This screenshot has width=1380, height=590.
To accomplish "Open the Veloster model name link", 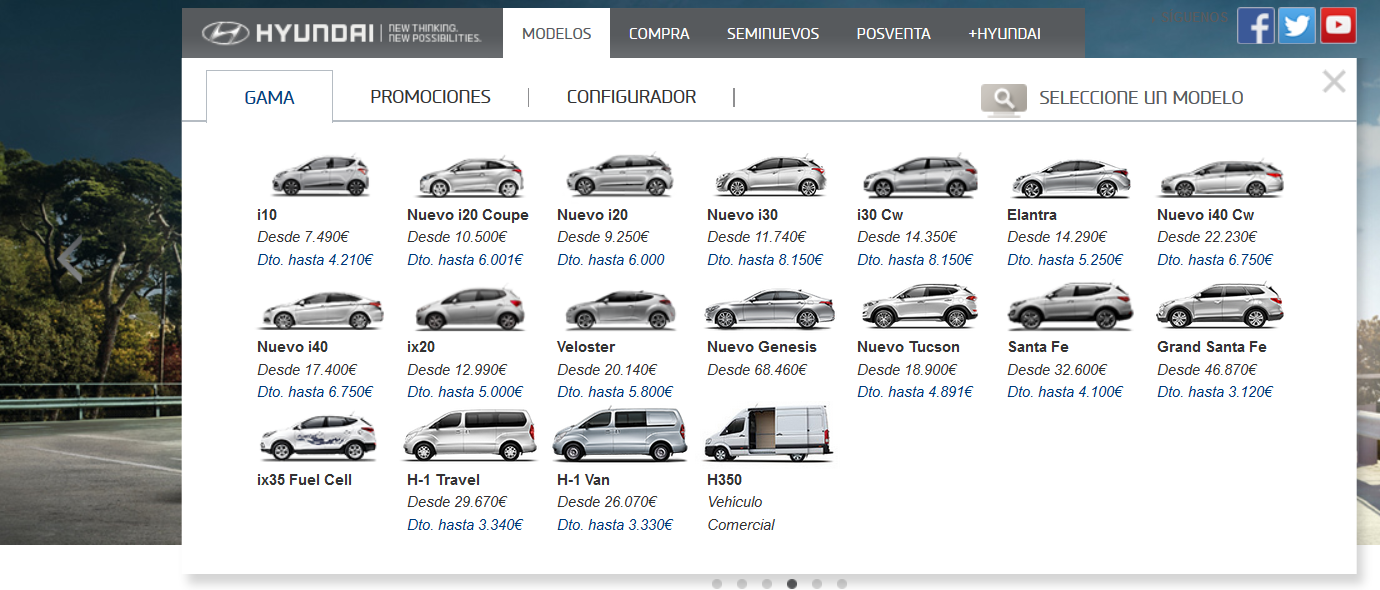I will [586, 347].
